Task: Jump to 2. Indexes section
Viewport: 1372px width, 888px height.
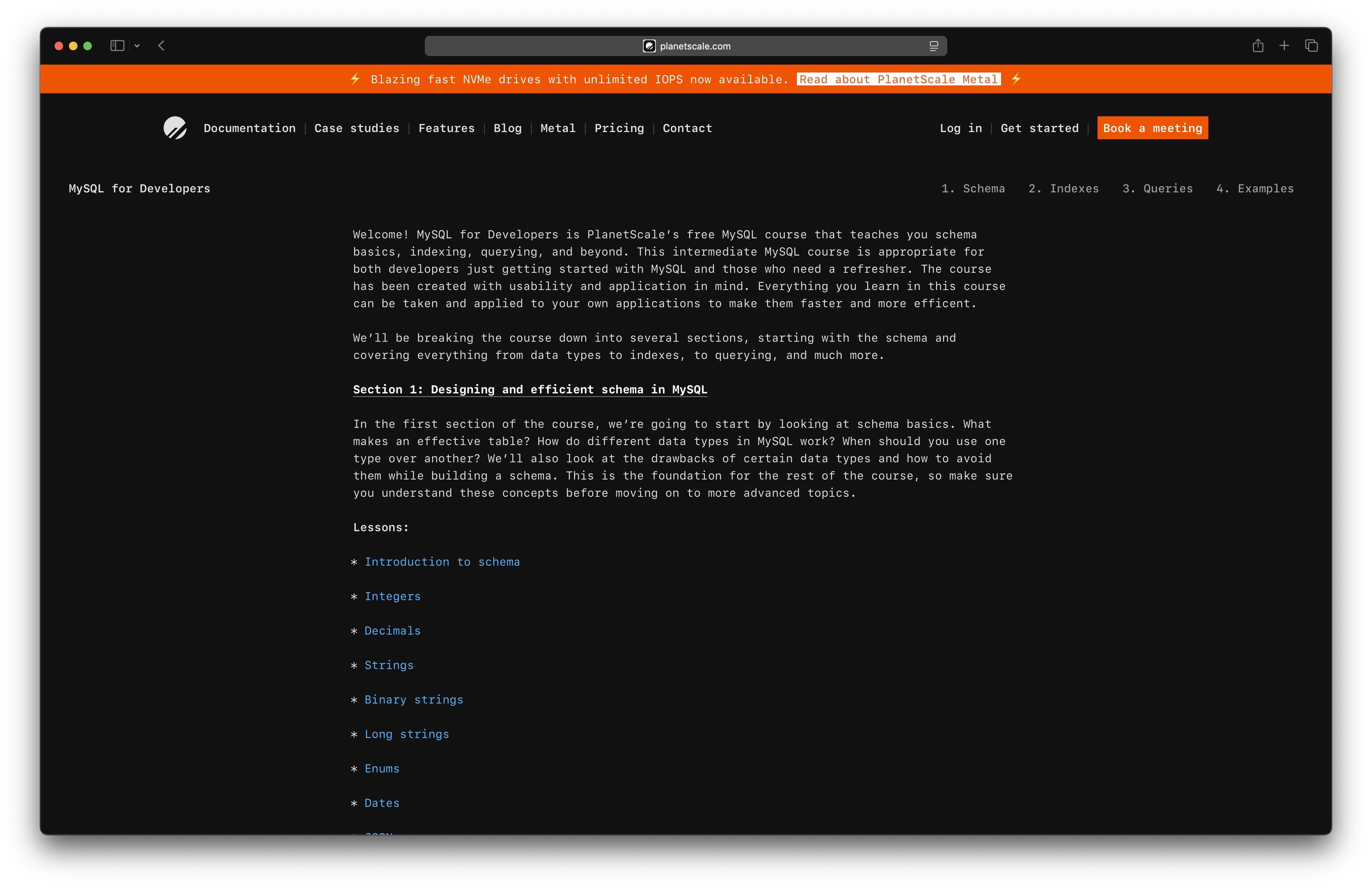Action: coord(1063,188)
